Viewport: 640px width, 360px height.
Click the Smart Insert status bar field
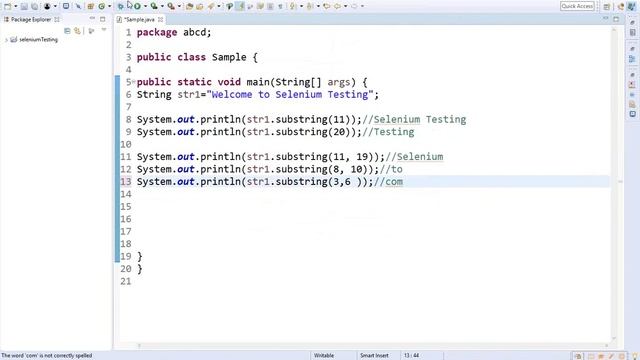click(x=374, y=356)
